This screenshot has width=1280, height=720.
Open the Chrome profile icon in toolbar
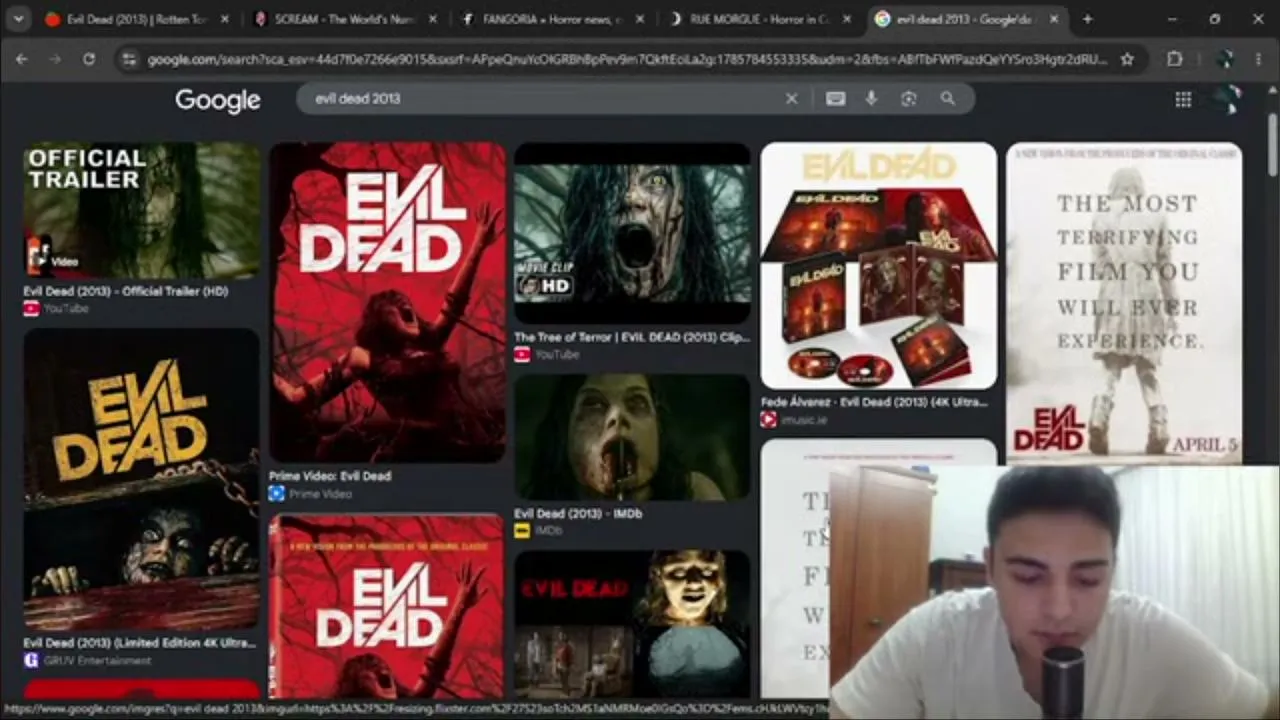tap(1225, 60)
